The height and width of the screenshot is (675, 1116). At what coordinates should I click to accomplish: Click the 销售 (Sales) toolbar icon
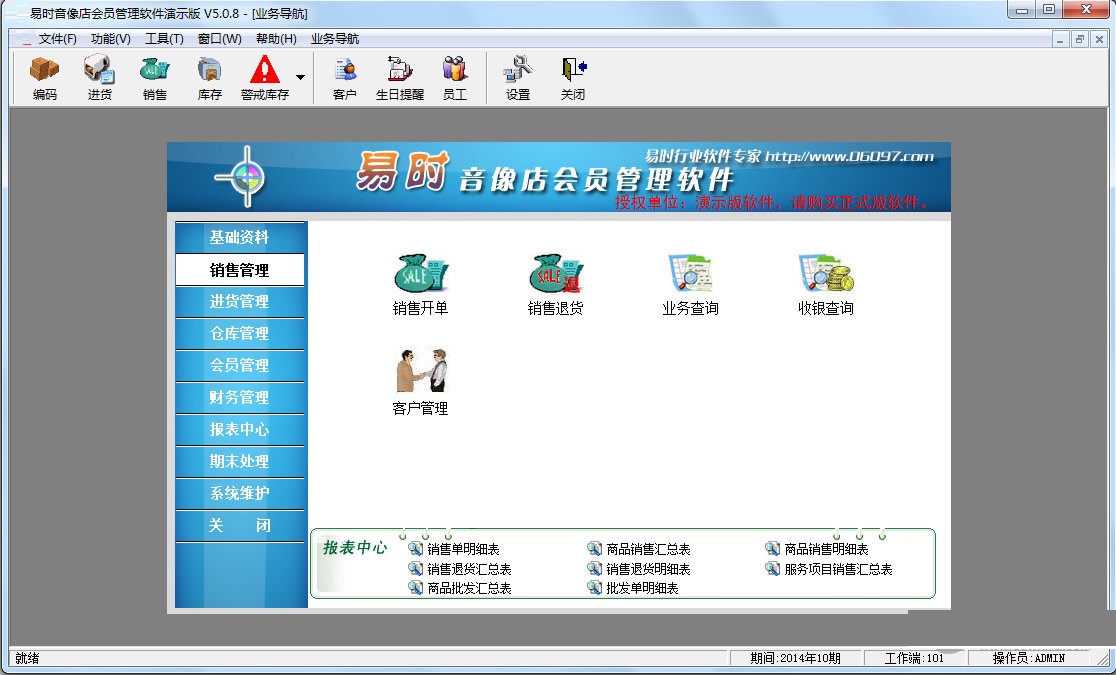click(153, 77)
